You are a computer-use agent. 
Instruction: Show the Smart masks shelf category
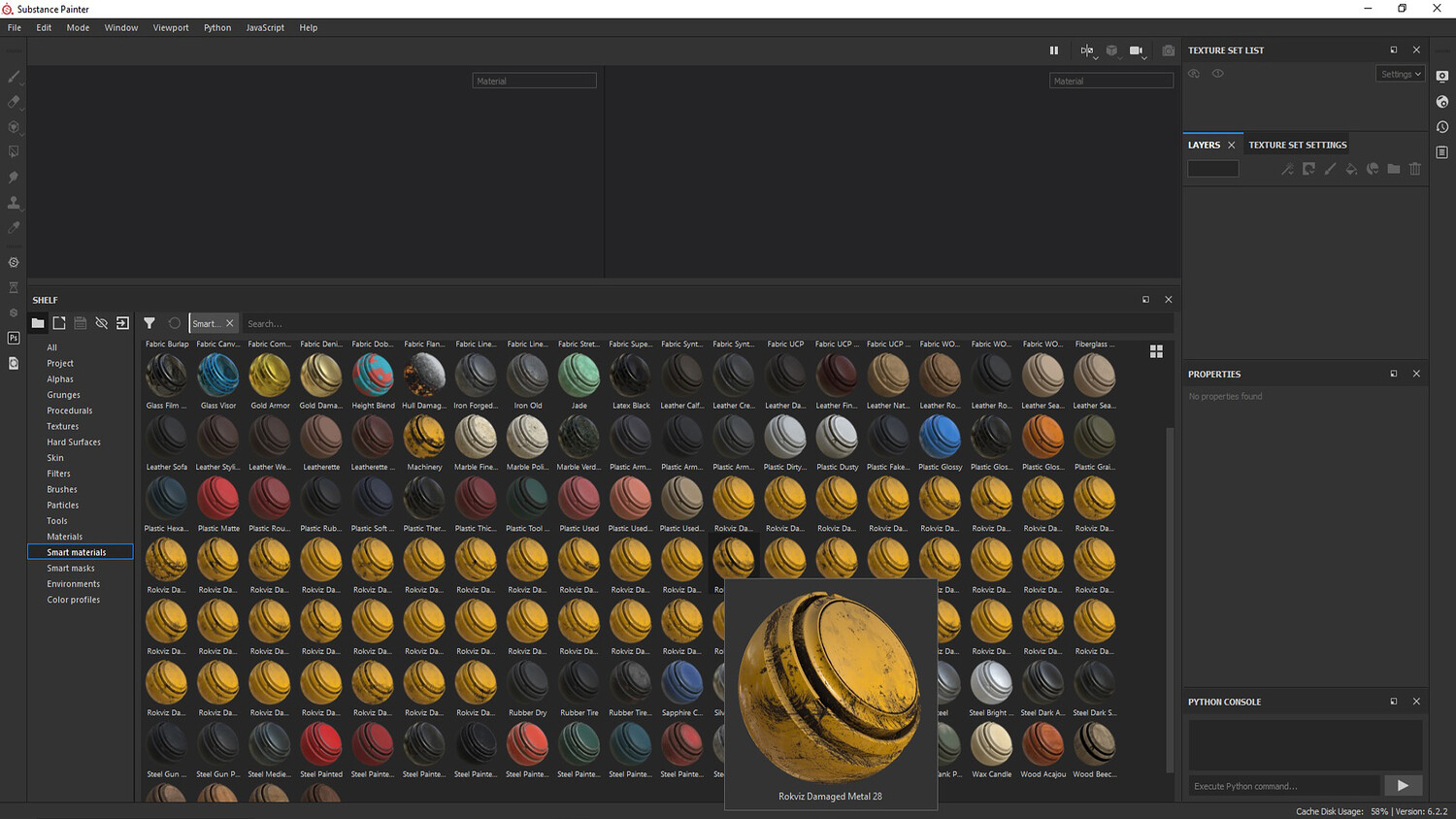71,569
